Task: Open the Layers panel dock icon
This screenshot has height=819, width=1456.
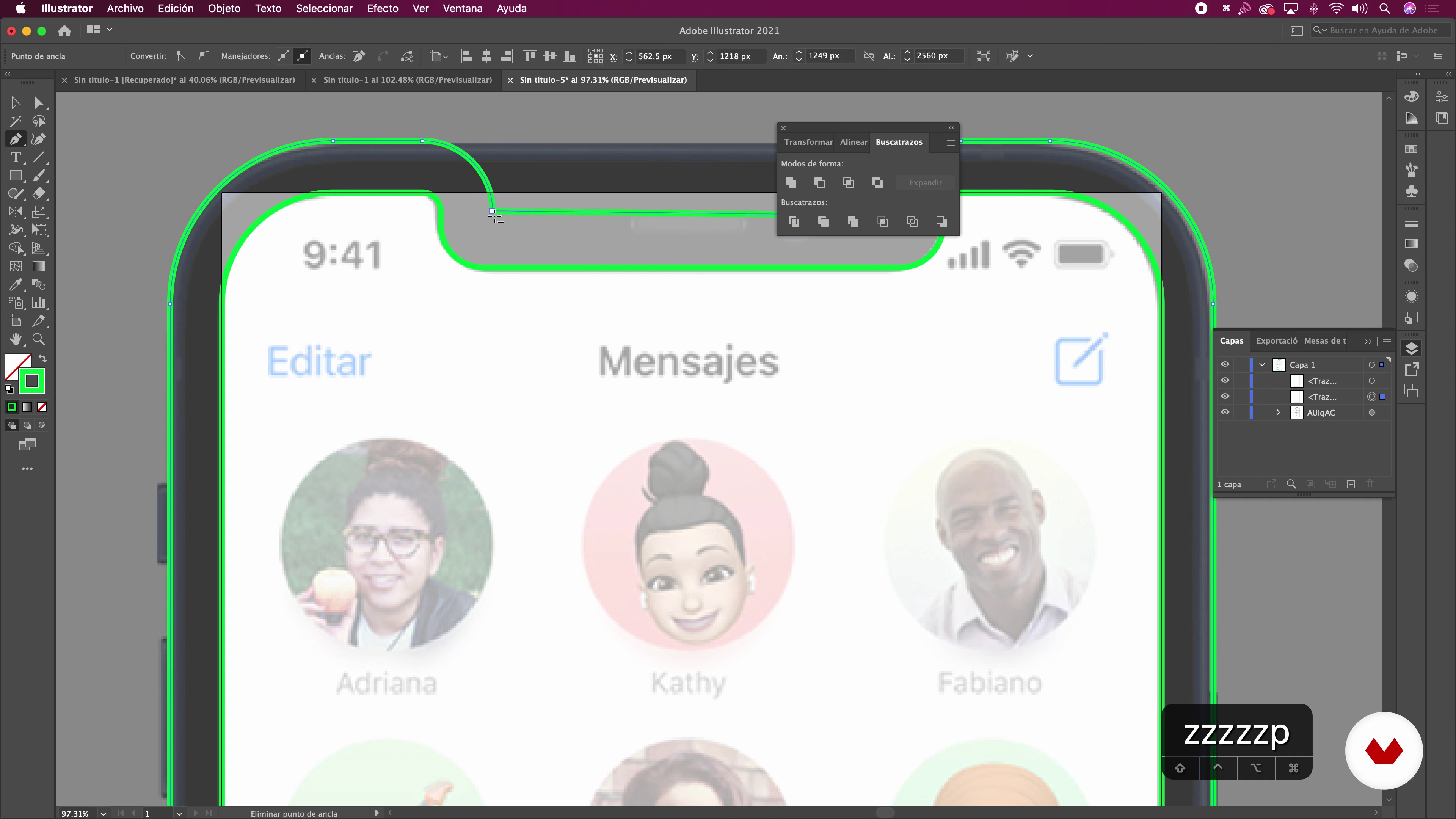Action: [x=1411, y=348]
